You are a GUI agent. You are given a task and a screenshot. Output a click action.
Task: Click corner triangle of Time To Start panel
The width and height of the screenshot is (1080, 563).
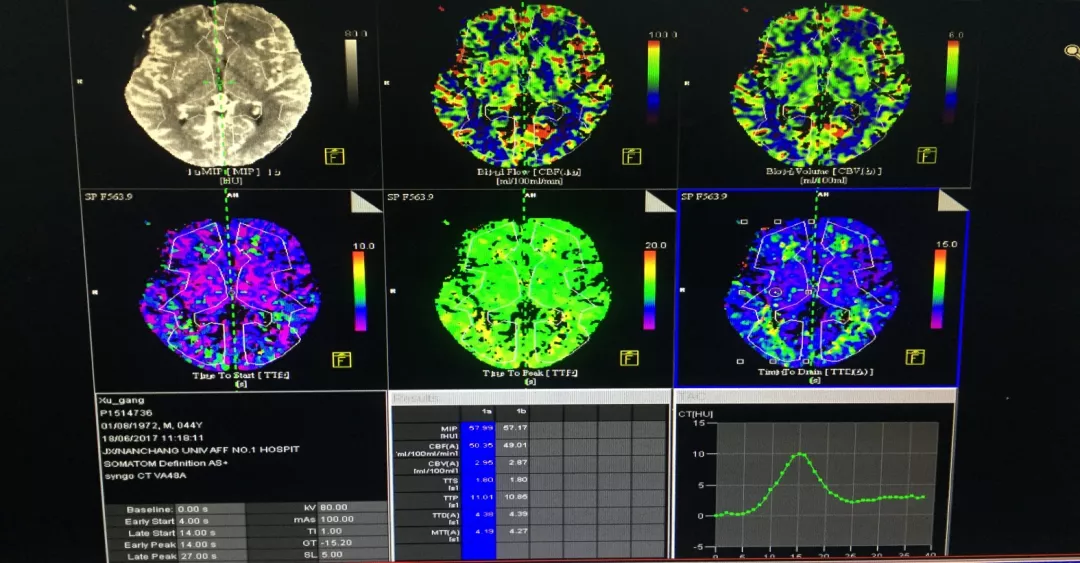pyautogui.click(x=366, y=203)
